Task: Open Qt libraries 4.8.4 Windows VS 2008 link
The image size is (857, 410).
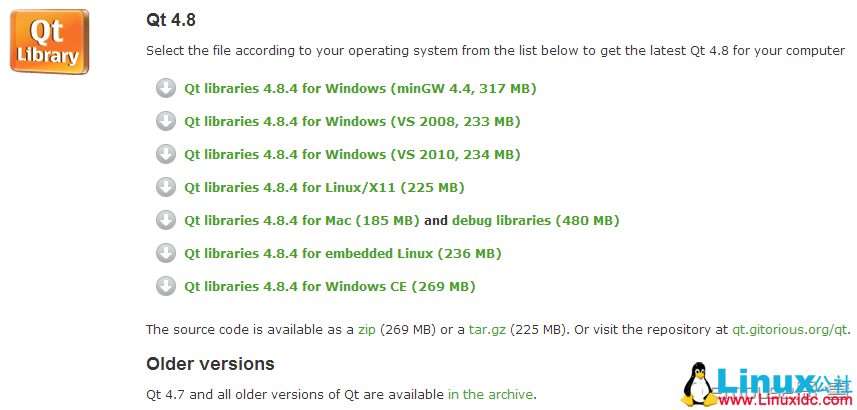Action: pos(352,121)
